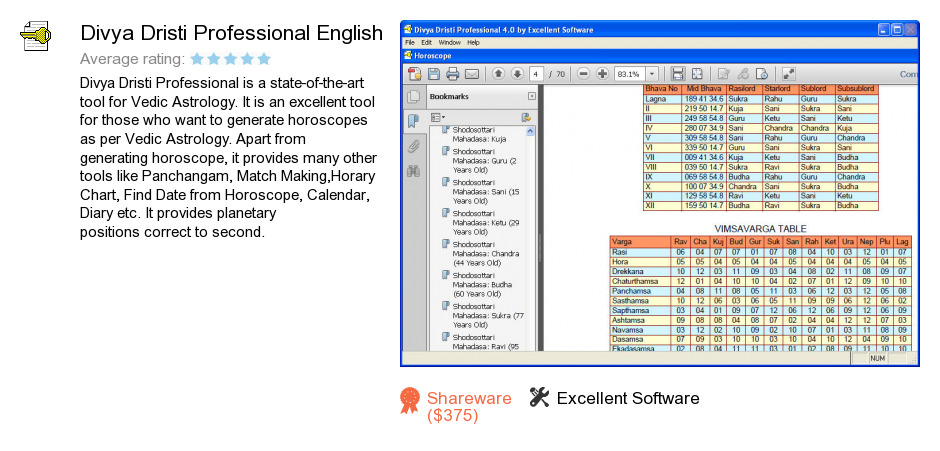940x451 pixels.
Task: Go to previous page with up arrow
Action: tap(498, 74)
